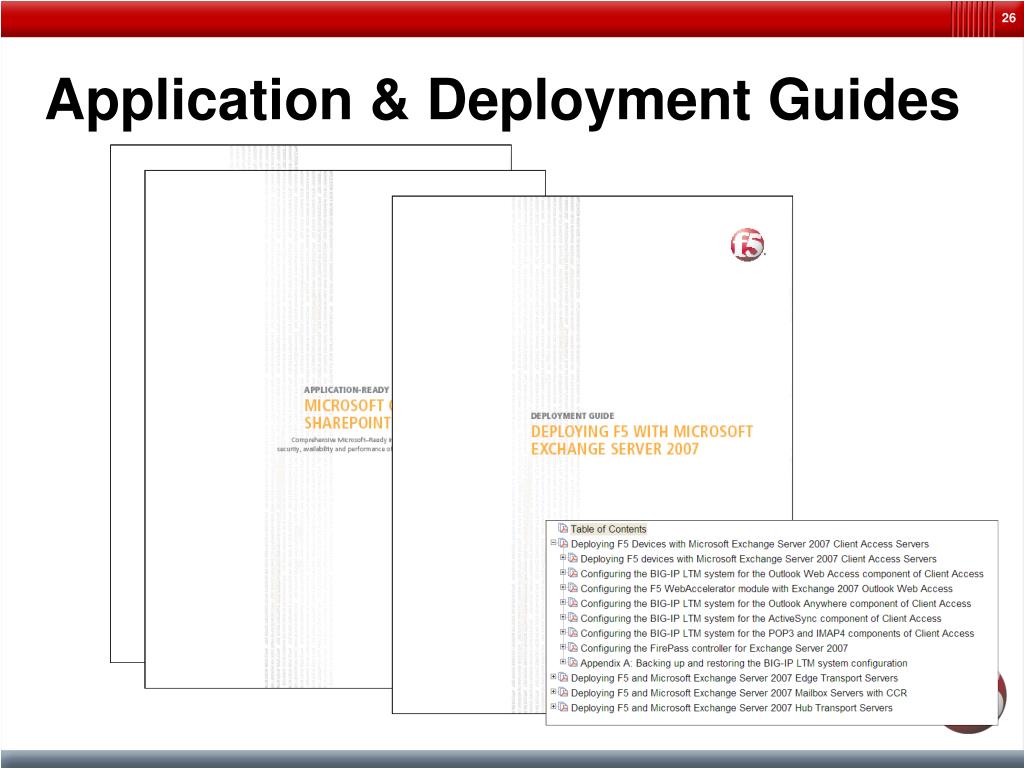
Task: Click the bookmark icon for Hub Transport Servers
Action: 563,707
